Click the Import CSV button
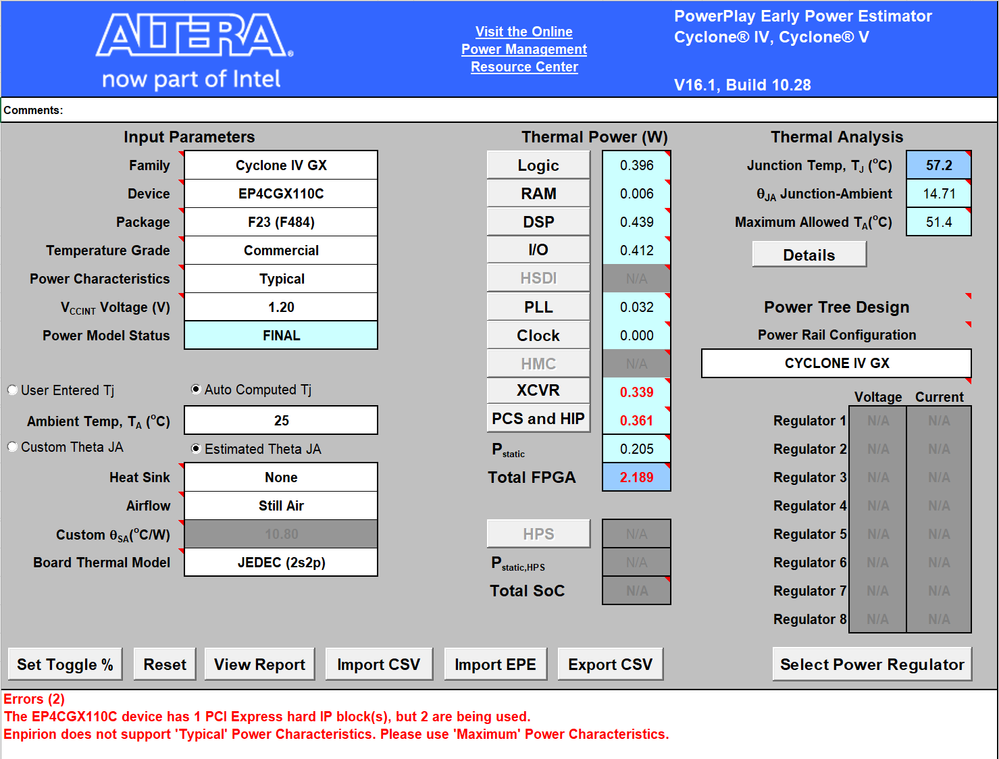 (379, 665)
